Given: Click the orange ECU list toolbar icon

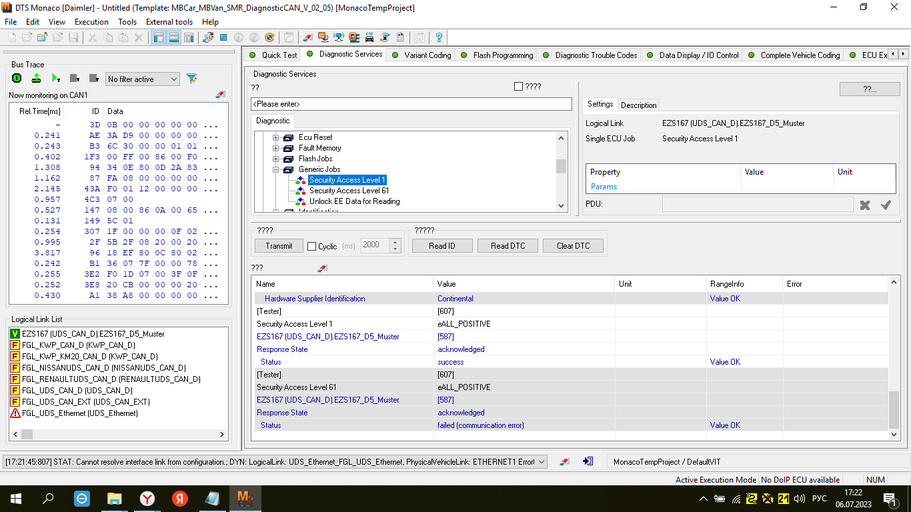Looking at the screenshot, I should click(354, 38).
